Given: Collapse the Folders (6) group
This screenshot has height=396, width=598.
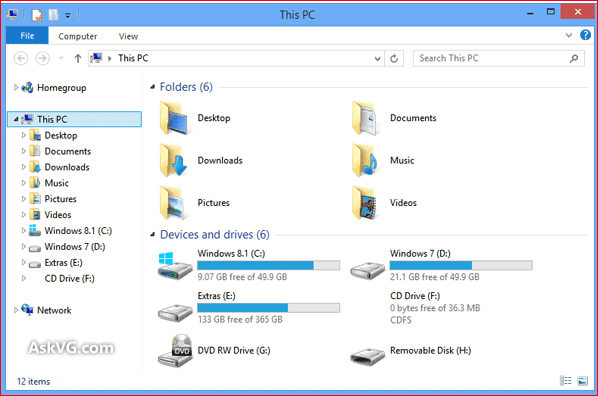Looking at the screenshot, I should [153, 87].
